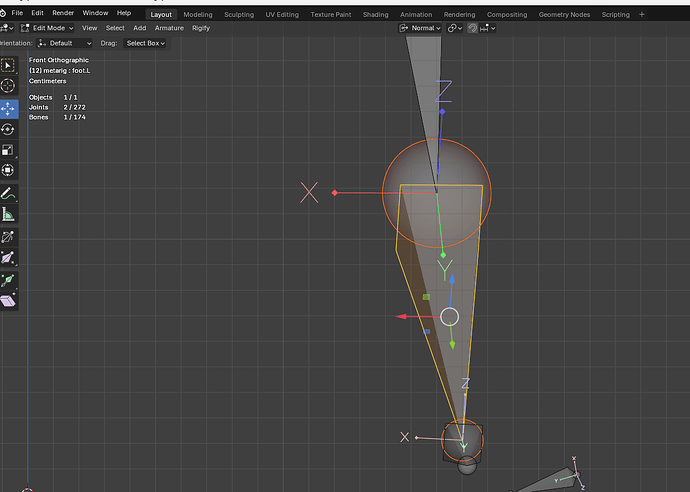
Task: Open the Edit Mode dropdown
Action: (x=47, y=28)
